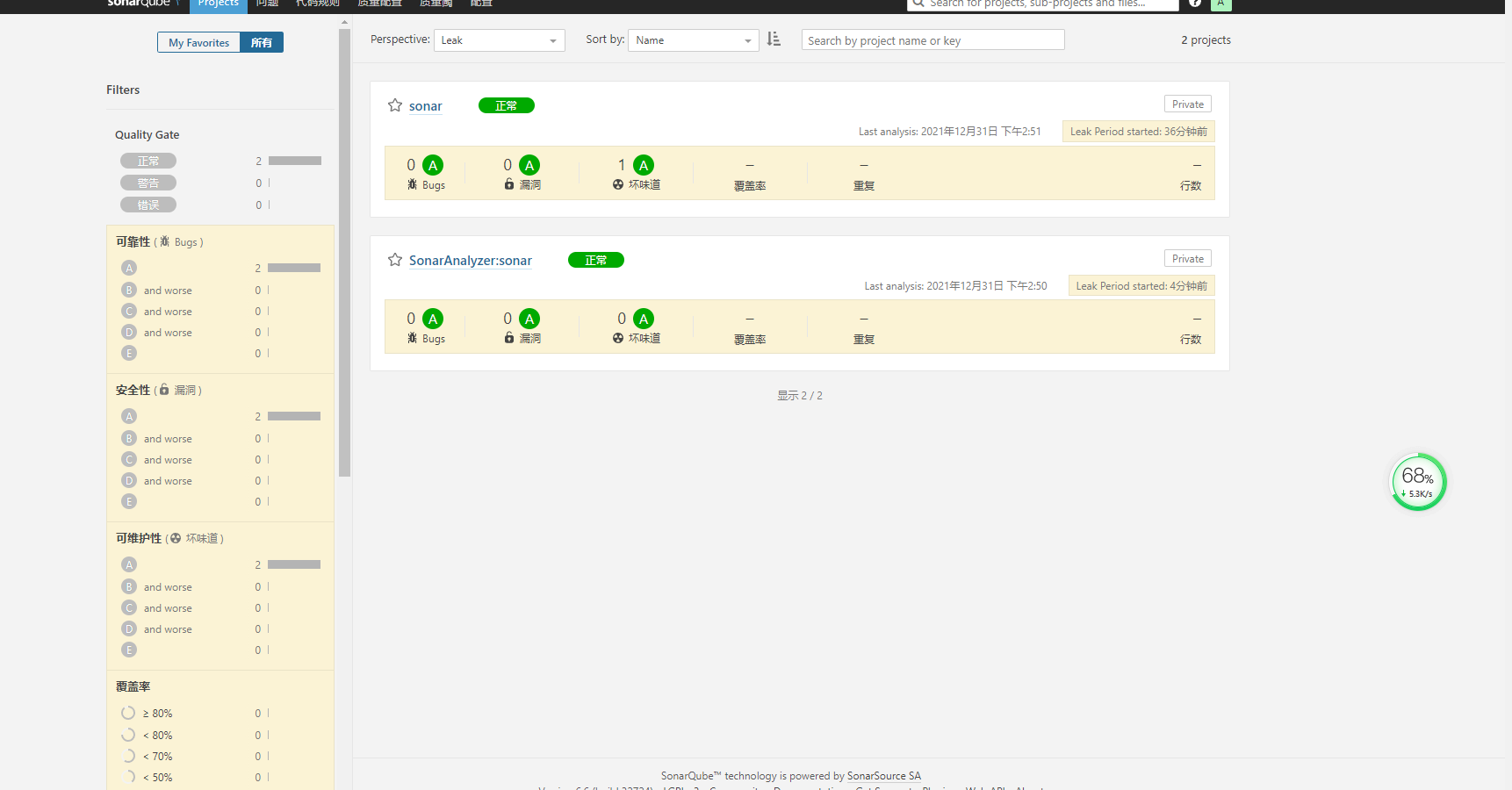Focus the top search for projects and files field
This screenshot has width=1512, height=790.
pyautogui.click(x=1043, y=4)
